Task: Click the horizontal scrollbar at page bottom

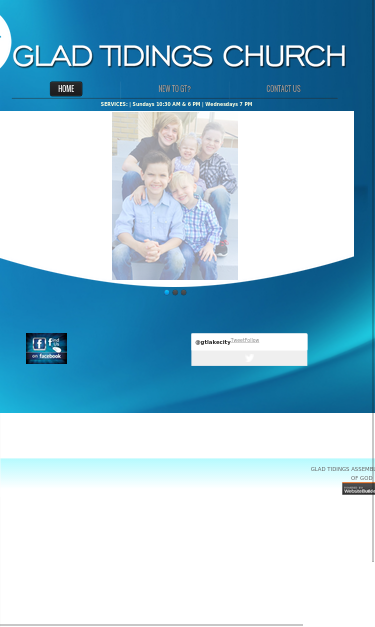Action: (x=151, y=625)
